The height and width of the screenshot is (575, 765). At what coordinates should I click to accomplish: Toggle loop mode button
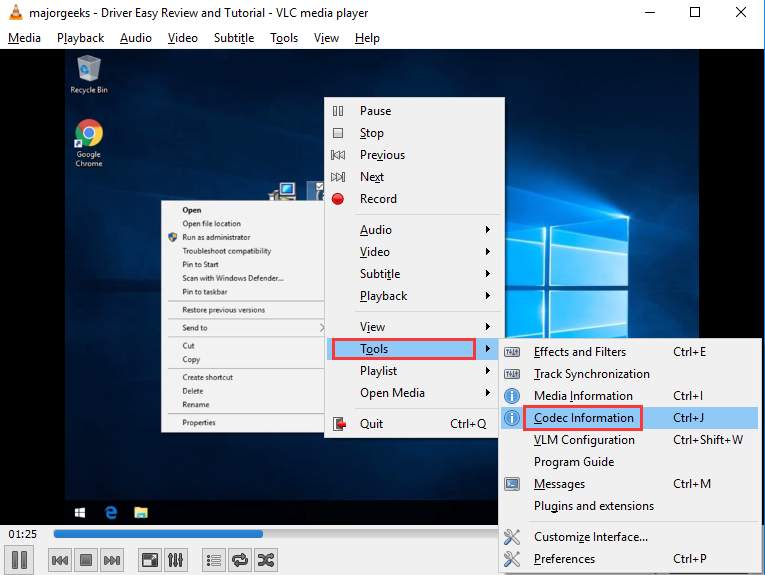(240, 560)
